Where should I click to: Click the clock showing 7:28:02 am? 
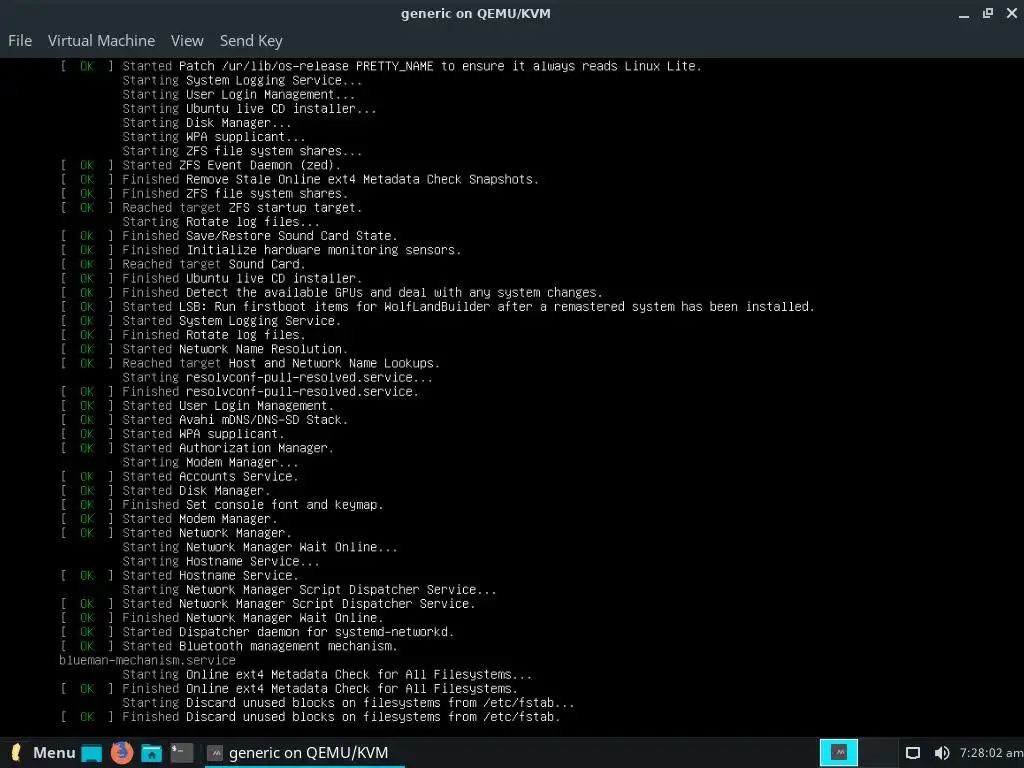click(991, 753)
